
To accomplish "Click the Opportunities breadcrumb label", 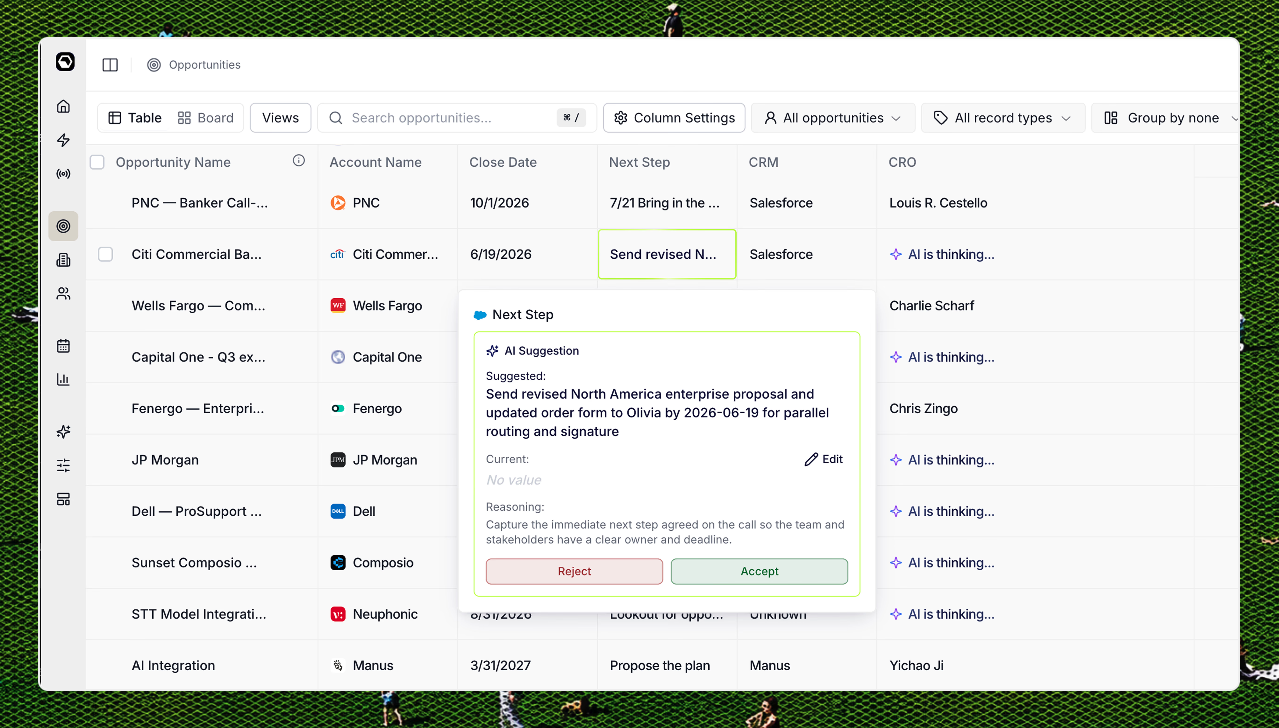I will pos(205,65).
